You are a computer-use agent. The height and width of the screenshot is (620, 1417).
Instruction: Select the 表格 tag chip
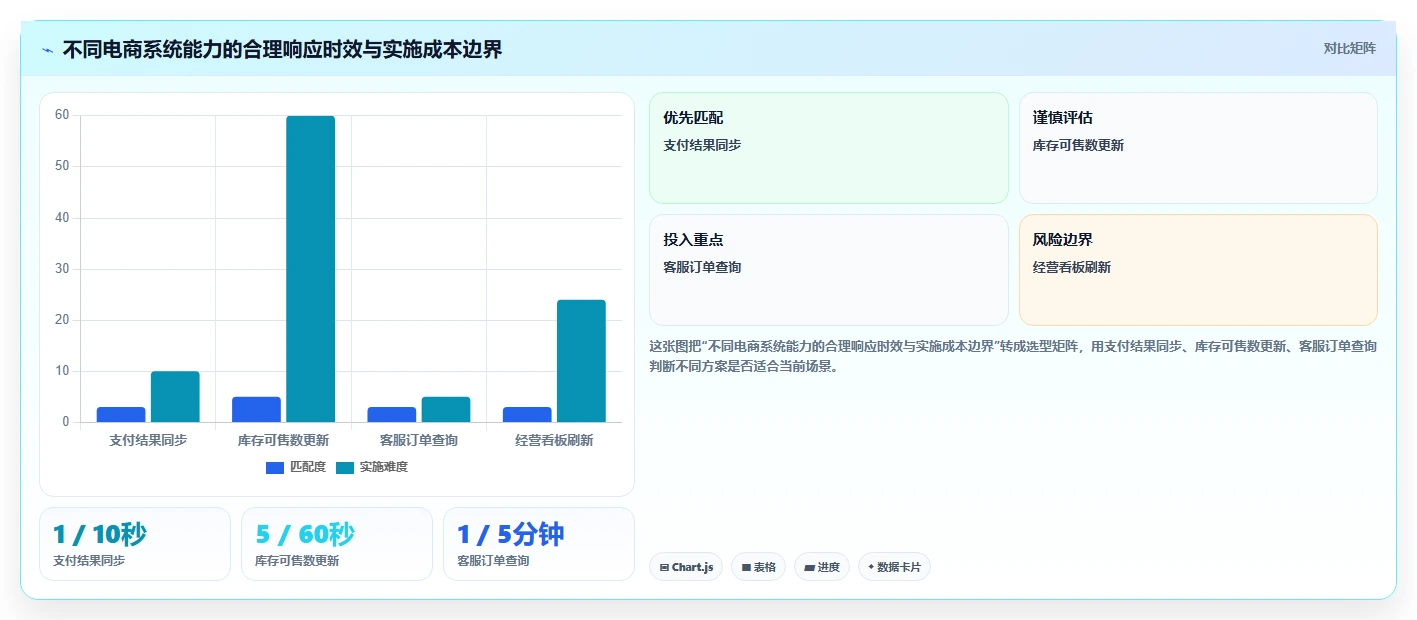pyautogui.click(x=758, y=567)
